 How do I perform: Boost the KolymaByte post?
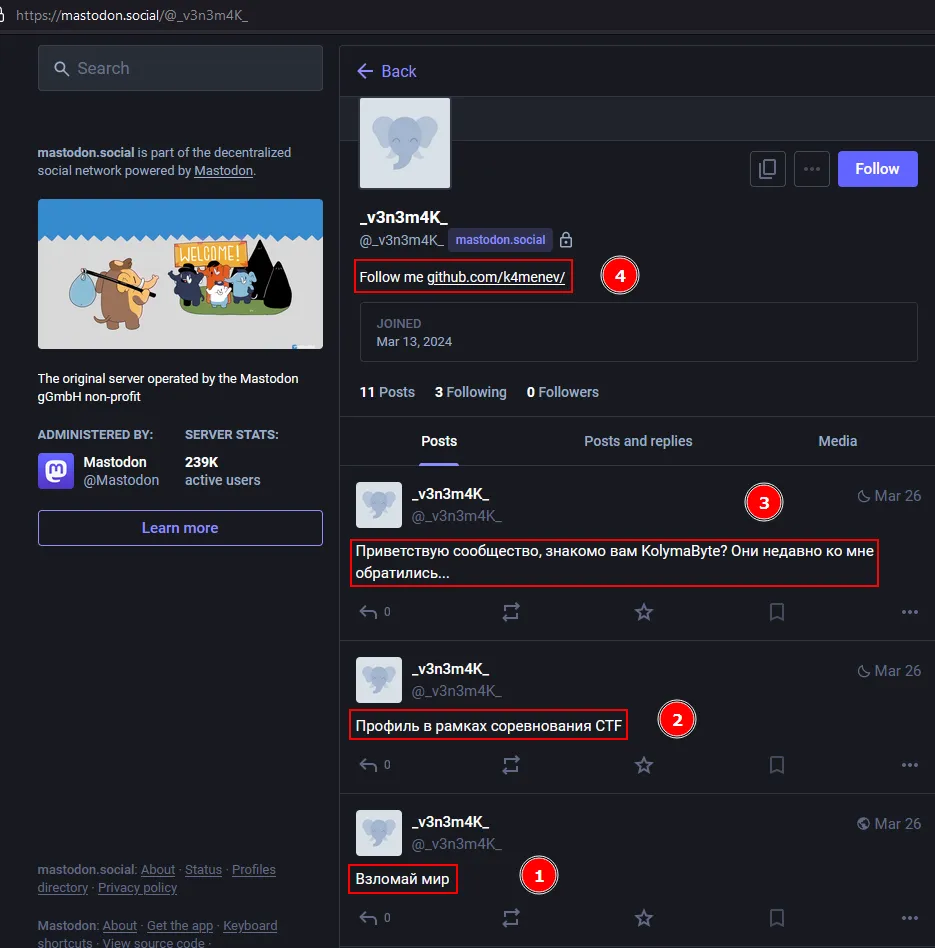pos(511,612)
